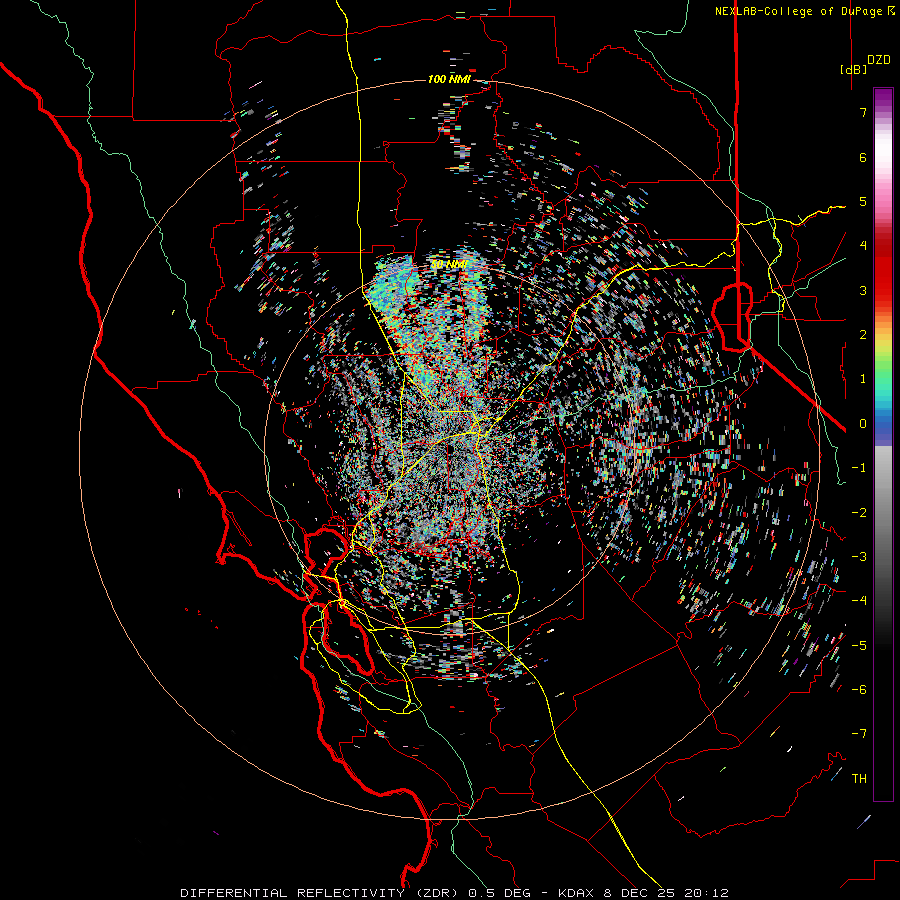Viewport: 900px width, 900px height.
Task: Click the 0.5 DEG elevation text
Action: click(500, 893)
